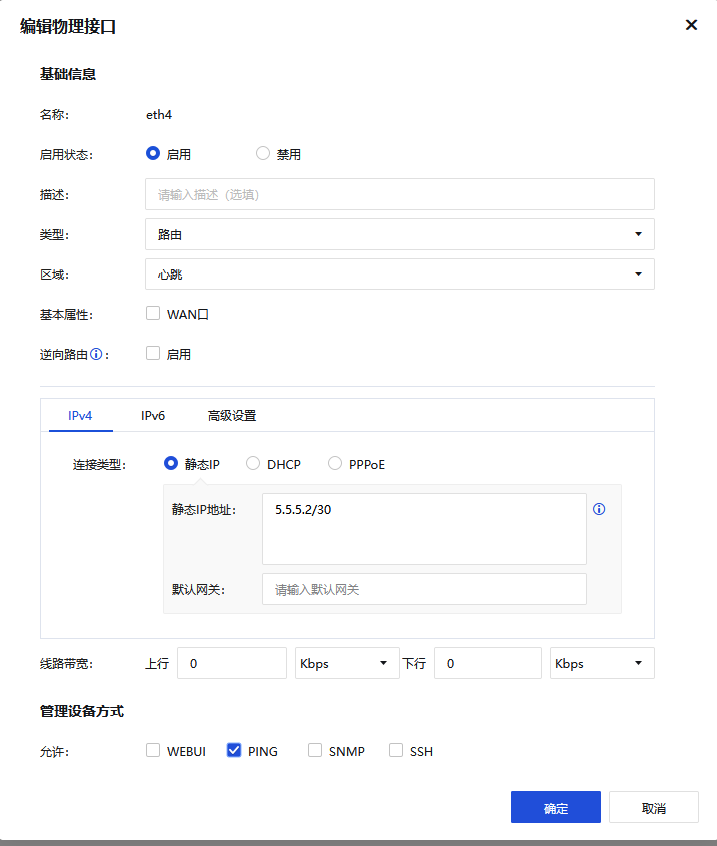Viewport: 717px width, 846px height.
Task: Check the WAN口 checkbox
Action: click(153, 313)
